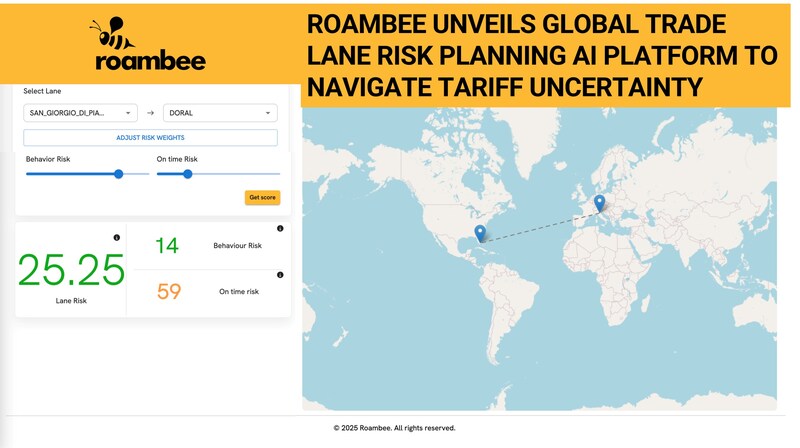Click the 2025 Roambee copyright text
This screenshot has width=800, height=448.
click(x=394, y=428)
